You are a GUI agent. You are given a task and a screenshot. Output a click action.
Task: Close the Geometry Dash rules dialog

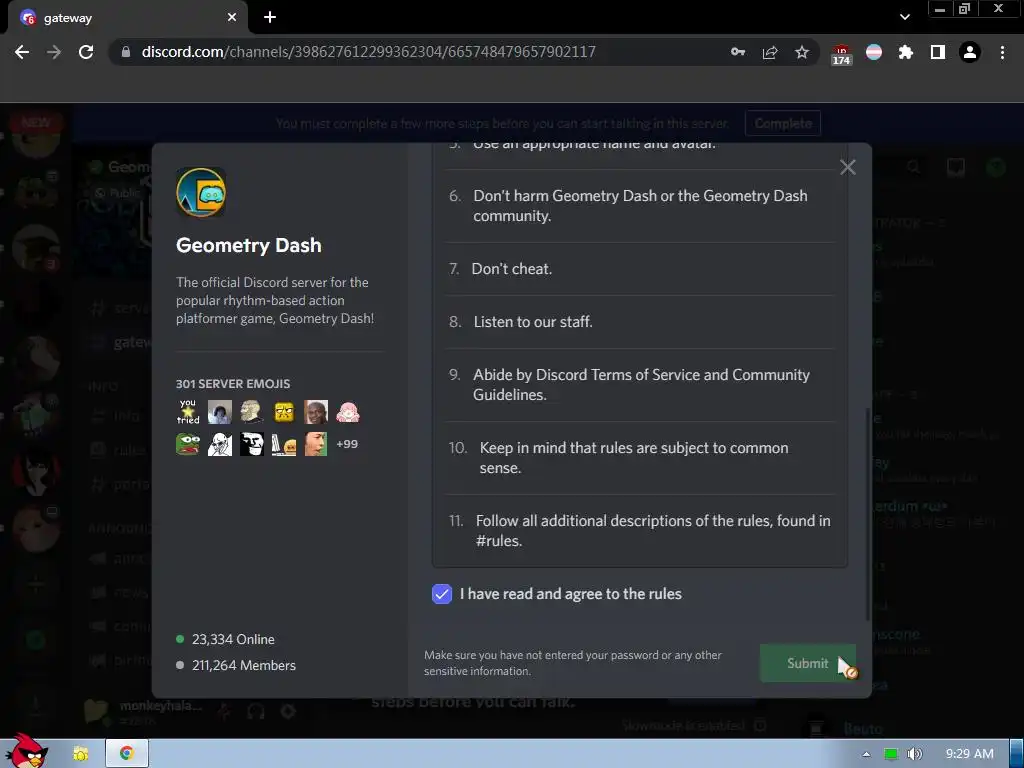(848, 167)
